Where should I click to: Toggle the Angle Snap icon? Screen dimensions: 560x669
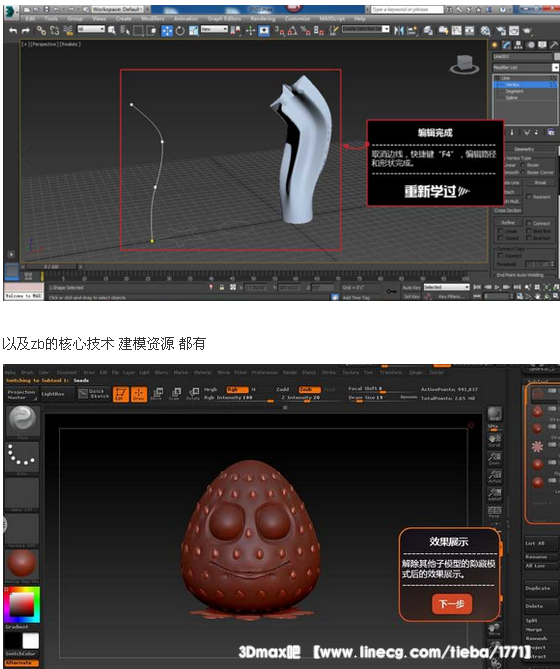(x=293, y=30)
